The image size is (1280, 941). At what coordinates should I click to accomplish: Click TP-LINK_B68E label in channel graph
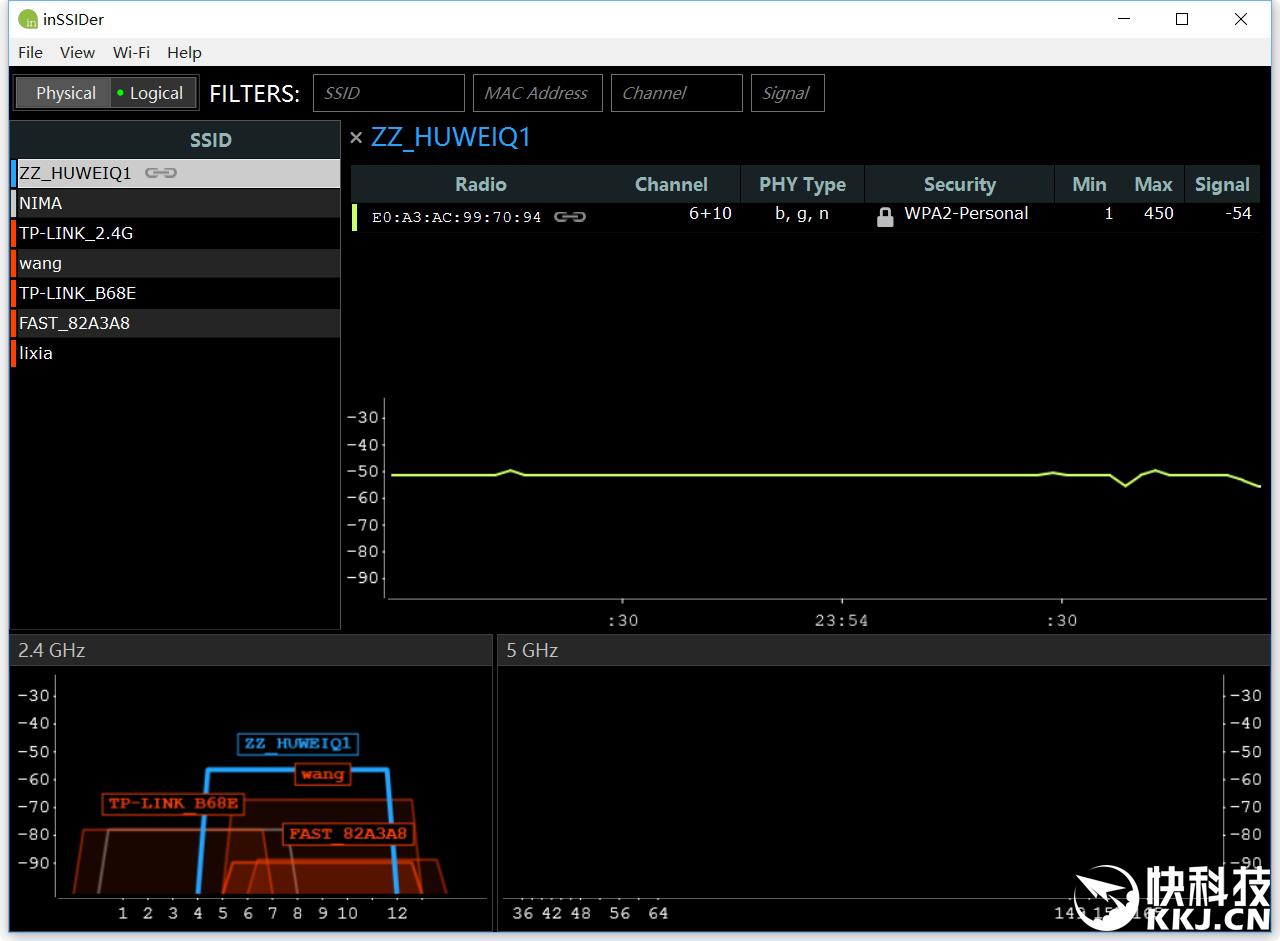174,804
